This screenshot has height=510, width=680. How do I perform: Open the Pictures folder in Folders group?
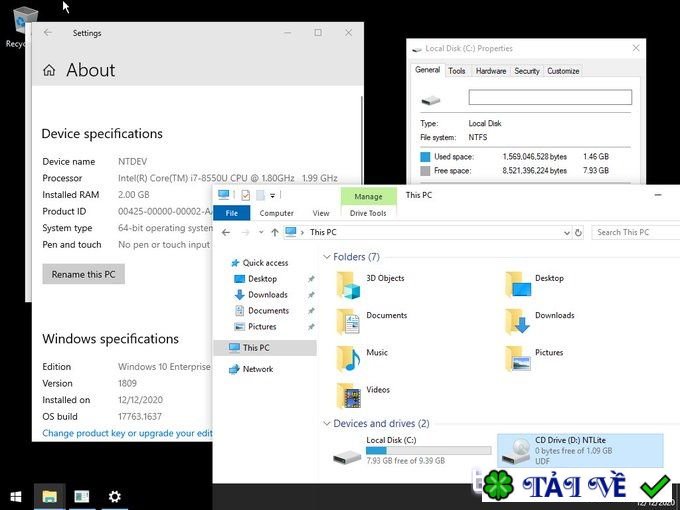[x=534, y=359]
